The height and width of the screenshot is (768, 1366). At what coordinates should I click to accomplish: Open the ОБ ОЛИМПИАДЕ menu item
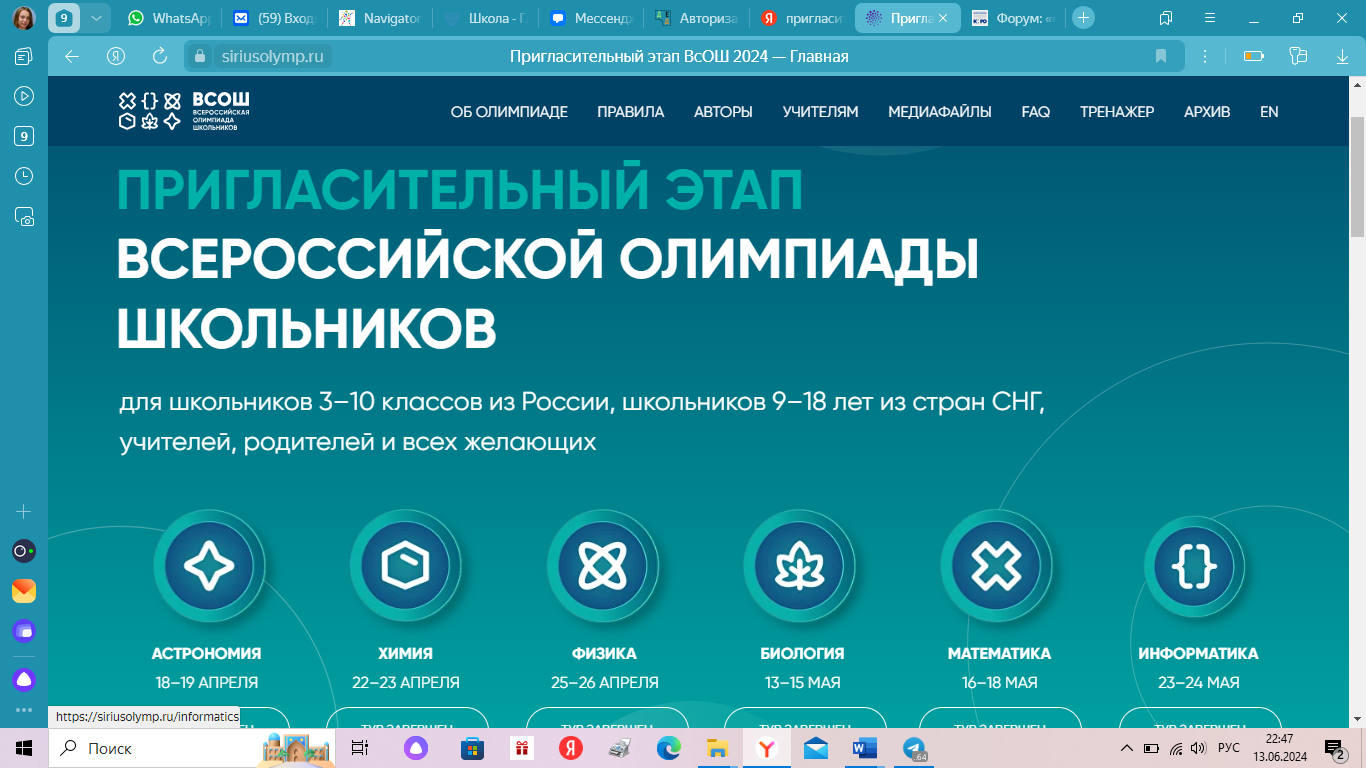click(x=509, y=112)
